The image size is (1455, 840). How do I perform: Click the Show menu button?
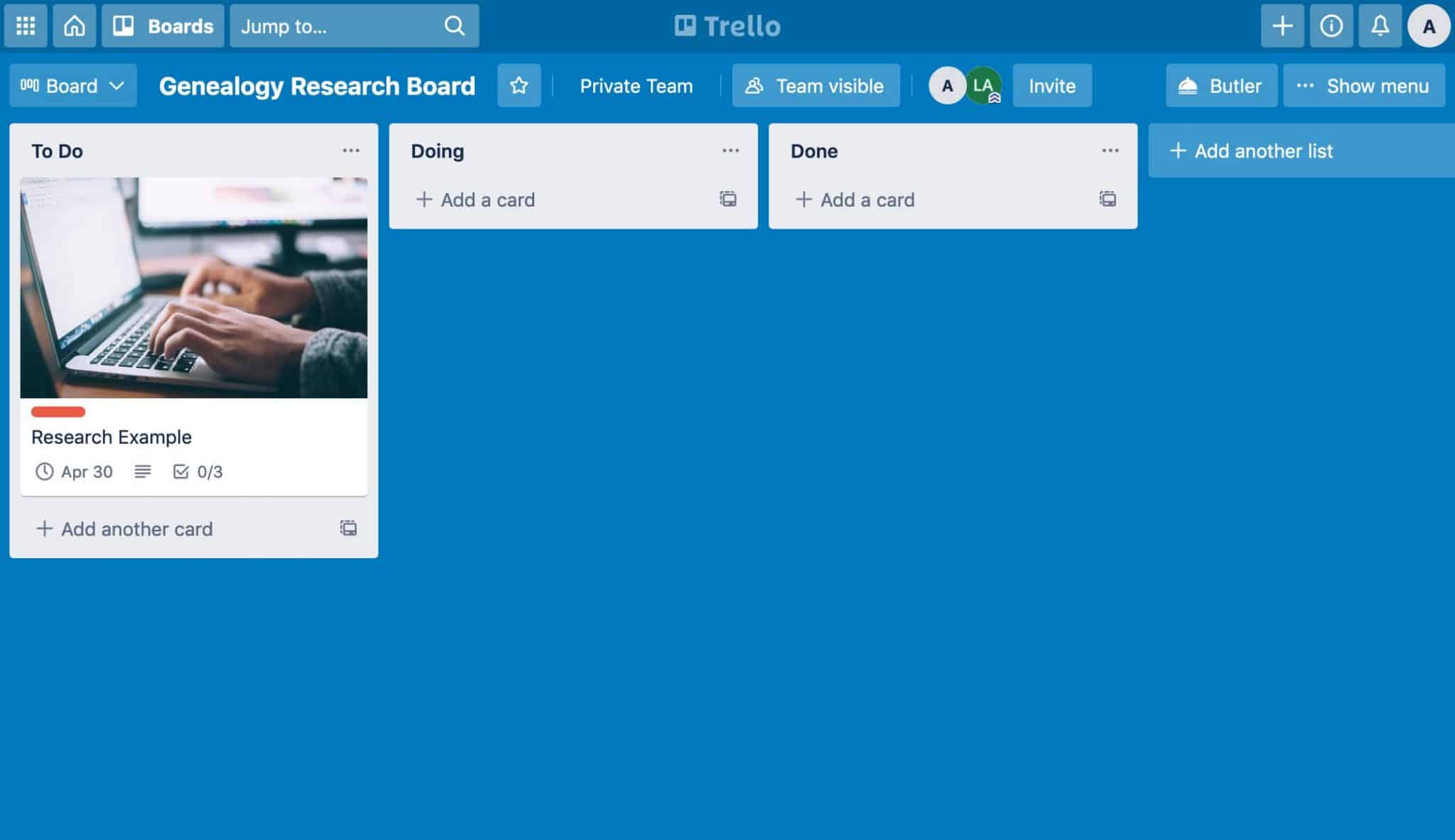tap(1363, 85)
